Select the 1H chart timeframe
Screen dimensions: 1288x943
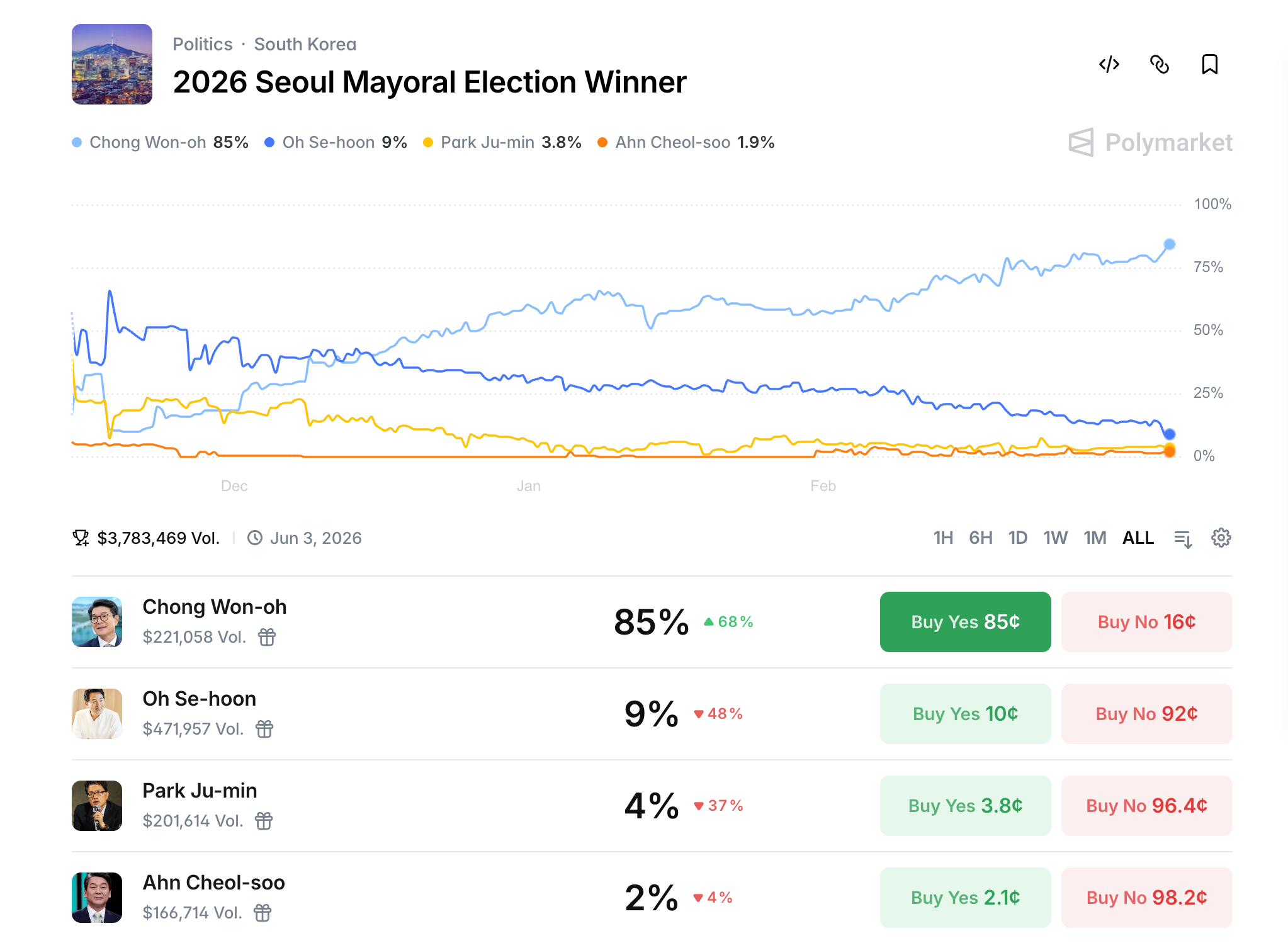pyautogui.click(x=942, y=538)
